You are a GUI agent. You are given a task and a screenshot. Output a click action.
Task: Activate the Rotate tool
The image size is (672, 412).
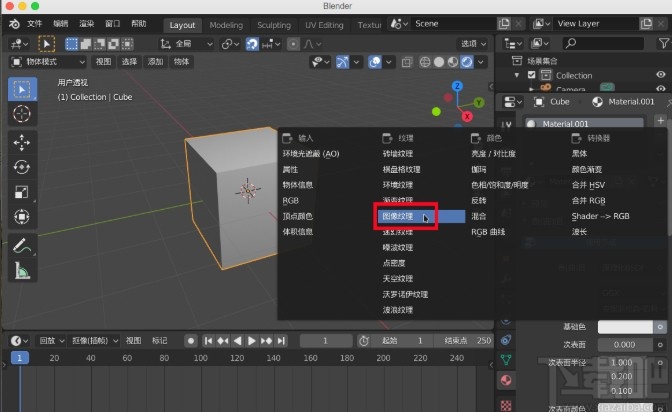click(22, 167)
